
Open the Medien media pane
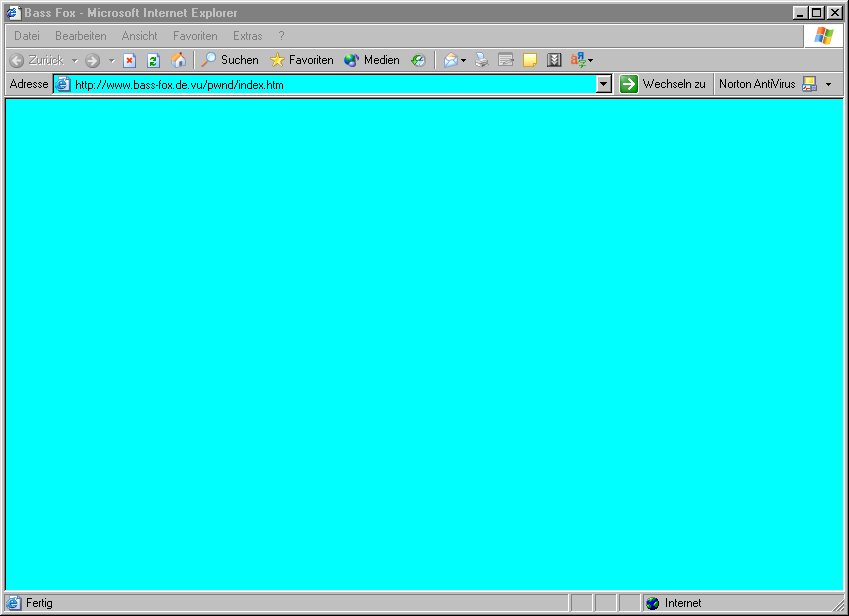(372, 60)
